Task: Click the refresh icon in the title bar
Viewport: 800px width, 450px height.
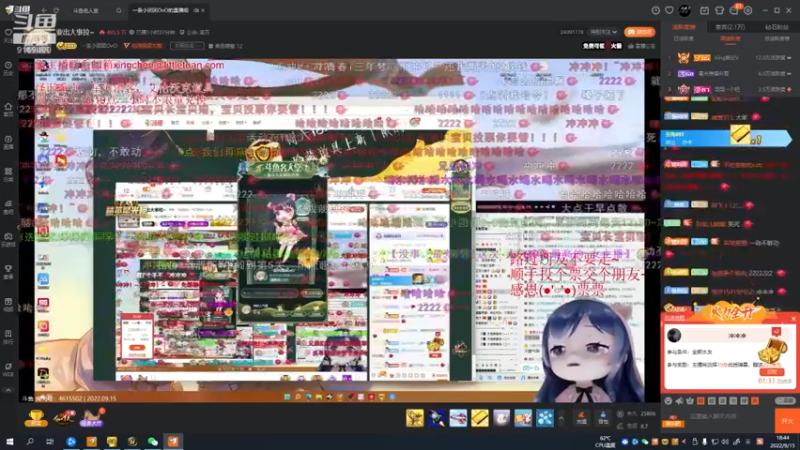Action: pos(56,10)
